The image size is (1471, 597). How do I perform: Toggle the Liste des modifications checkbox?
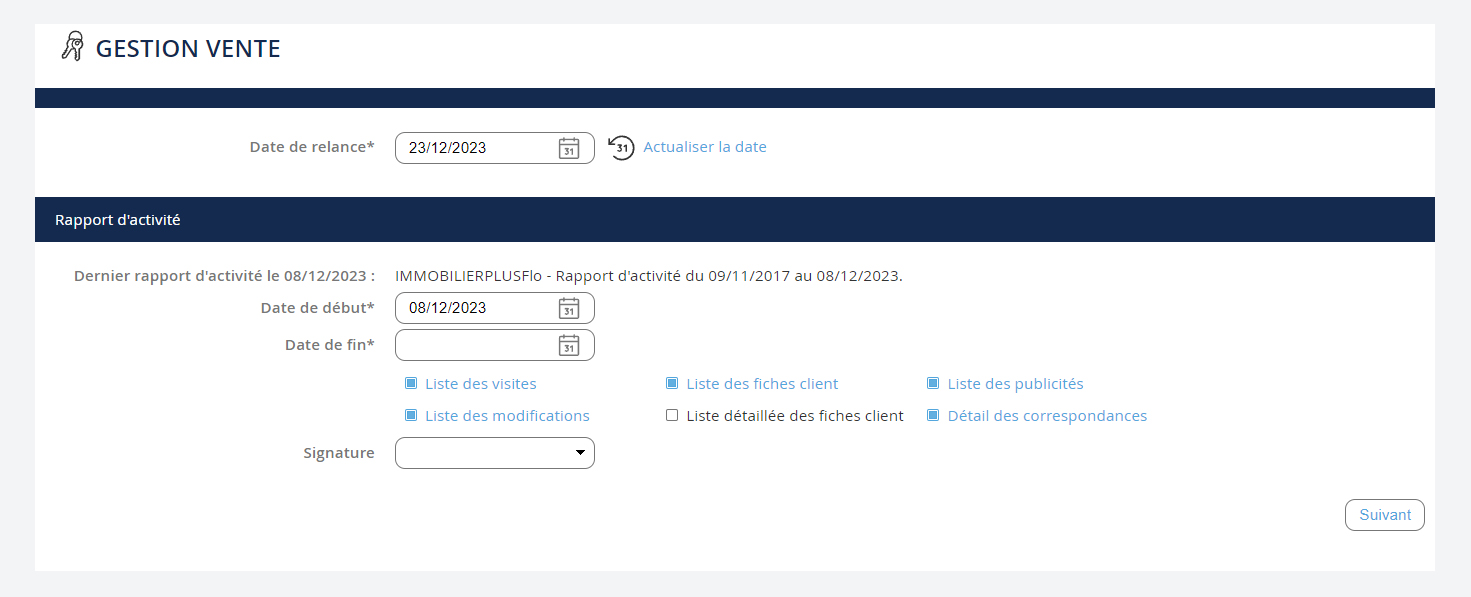411,416
